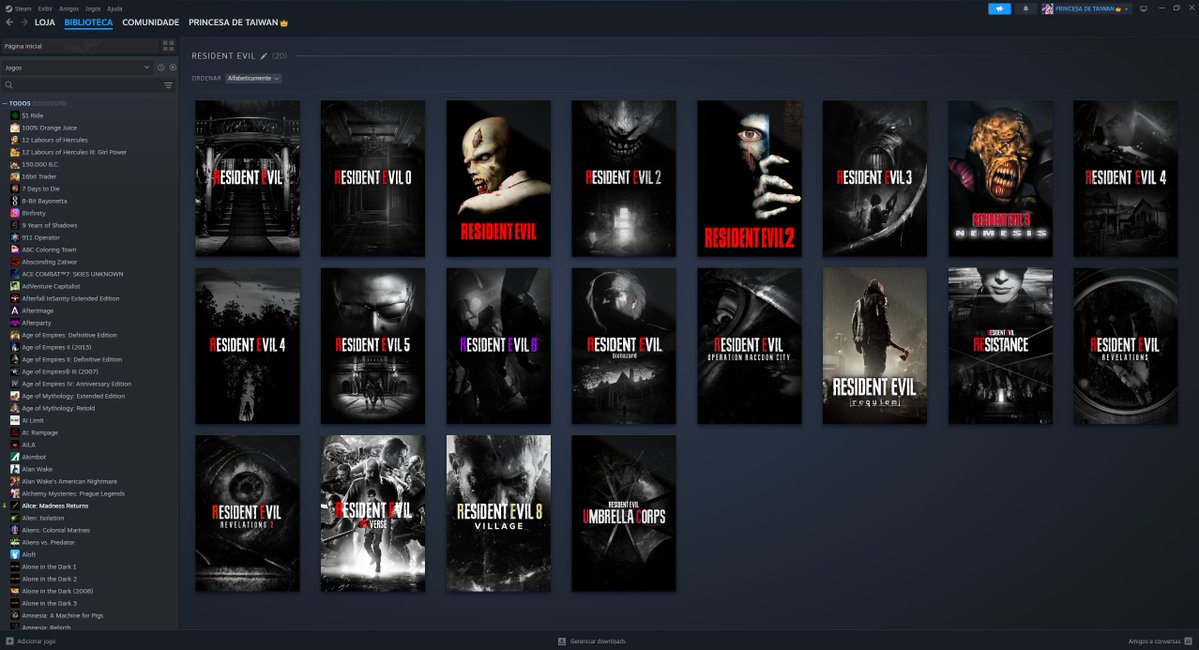This screenshot has width=1199, height=650.
Task: Select the BIBLIOTECA tab
Action: (x=89, y=22)
